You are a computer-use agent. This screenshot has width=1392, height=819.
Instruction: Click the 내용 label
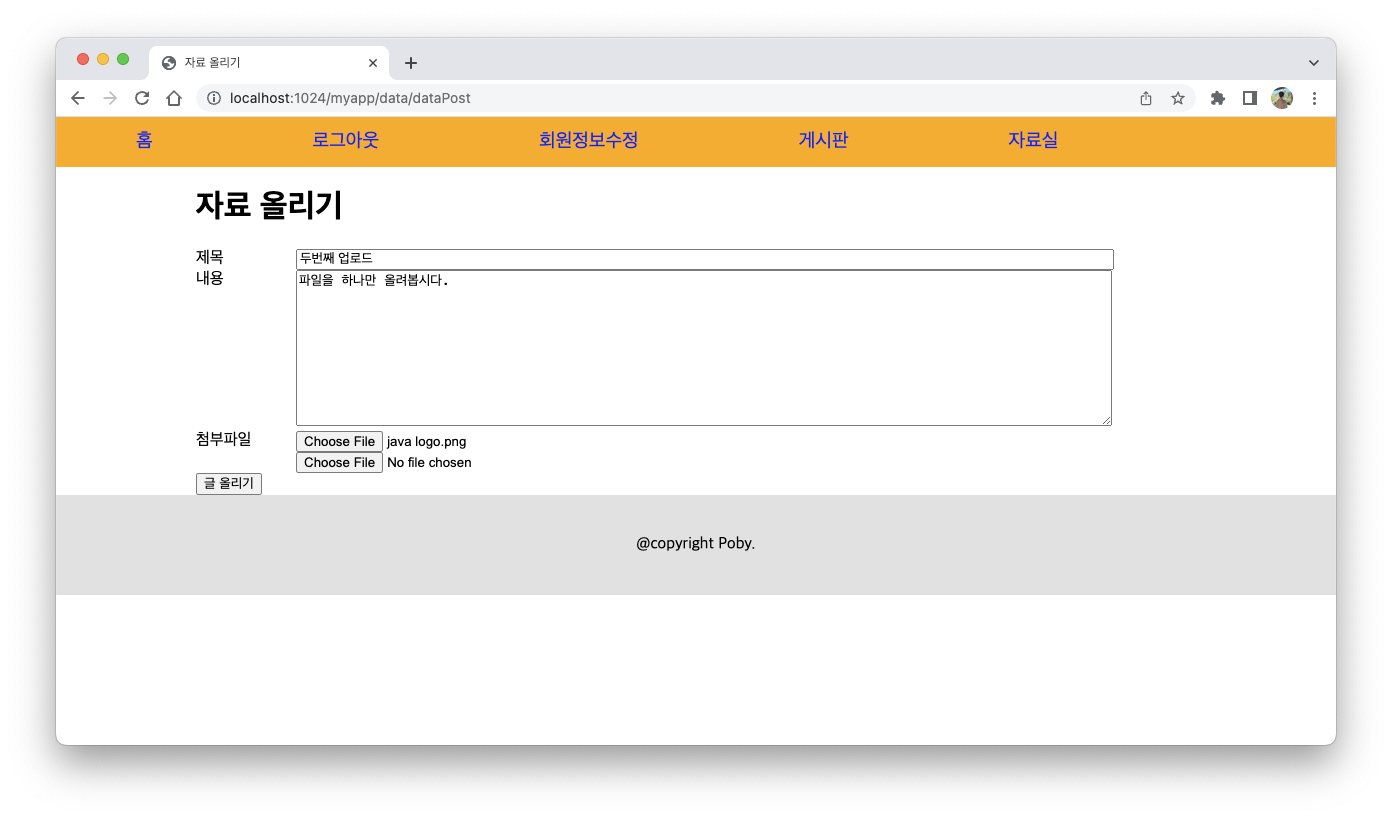(x=210, y=278)
